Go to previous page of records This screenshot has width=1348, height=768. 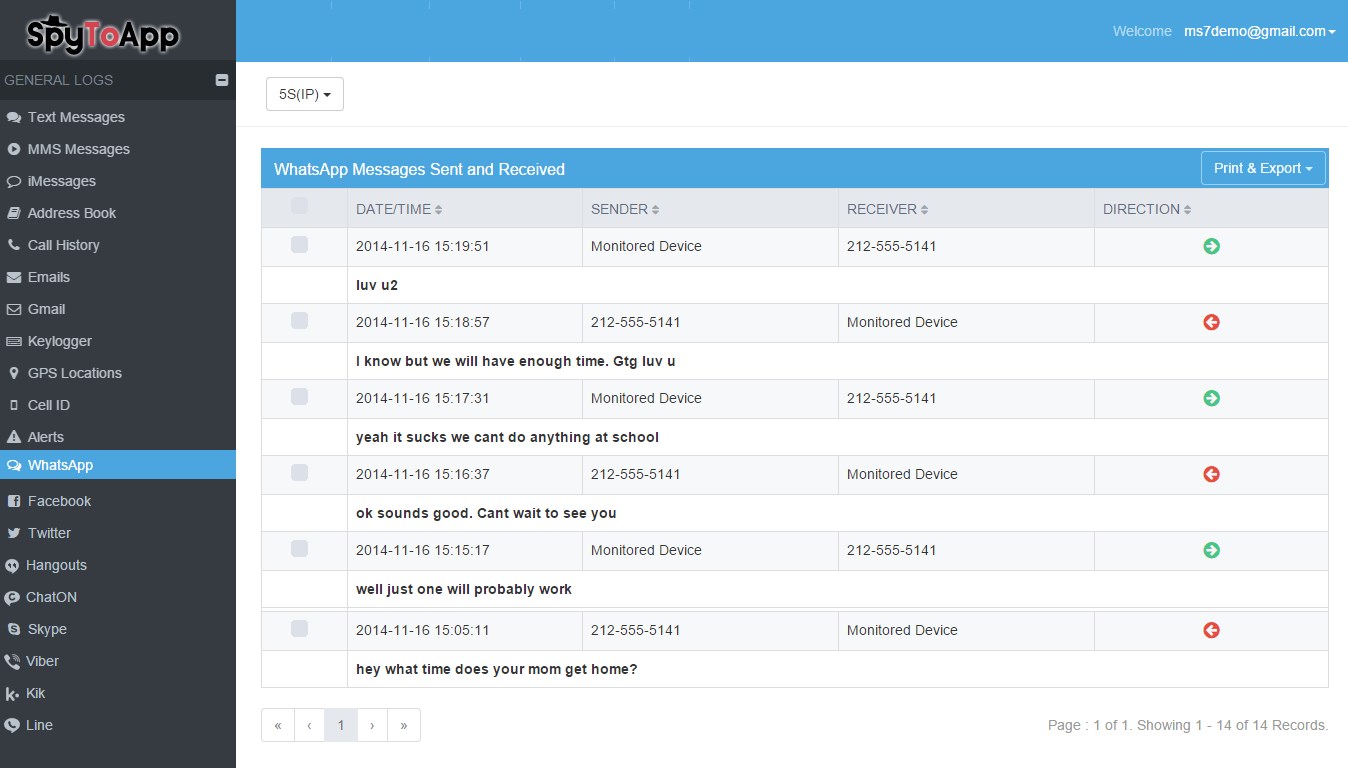tap(309, 725)
